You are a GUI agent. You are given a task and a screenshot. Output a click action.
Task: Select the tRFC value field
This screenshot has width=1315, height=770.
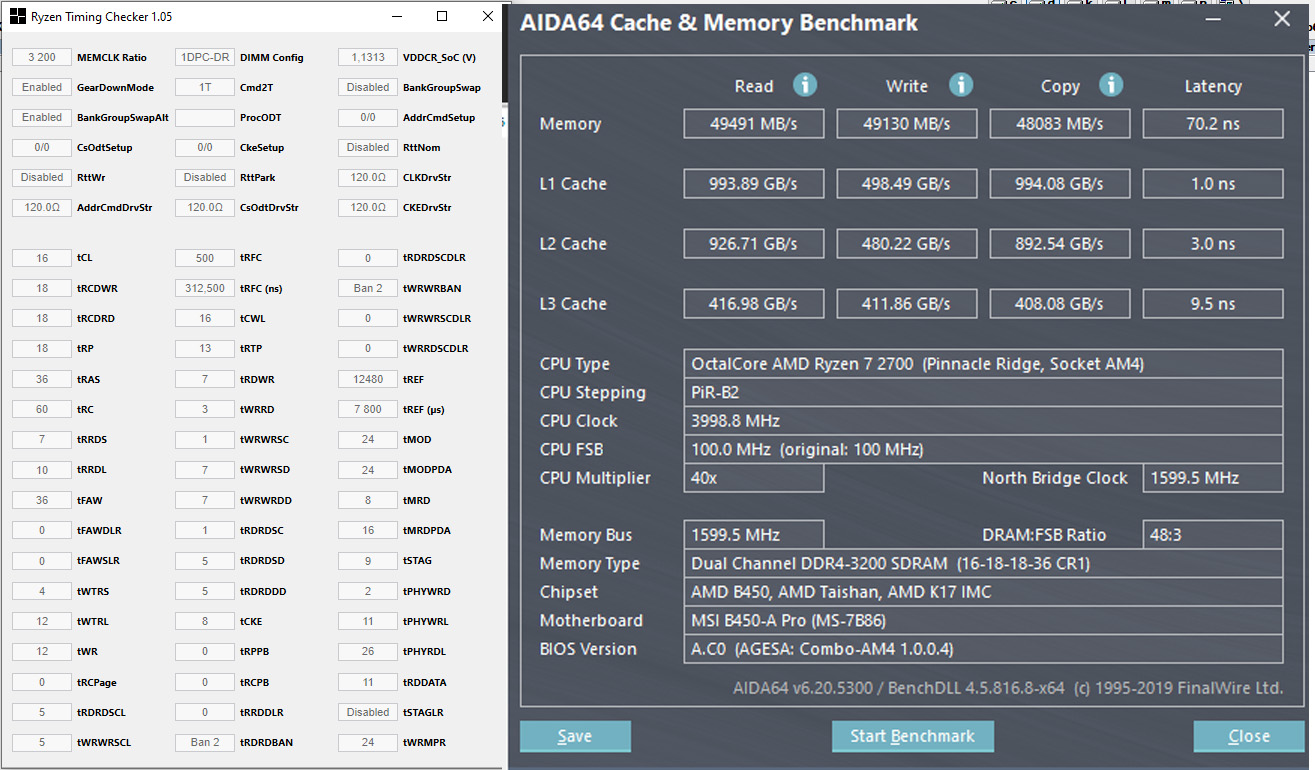pyautogui.click(x=205, y=258)
